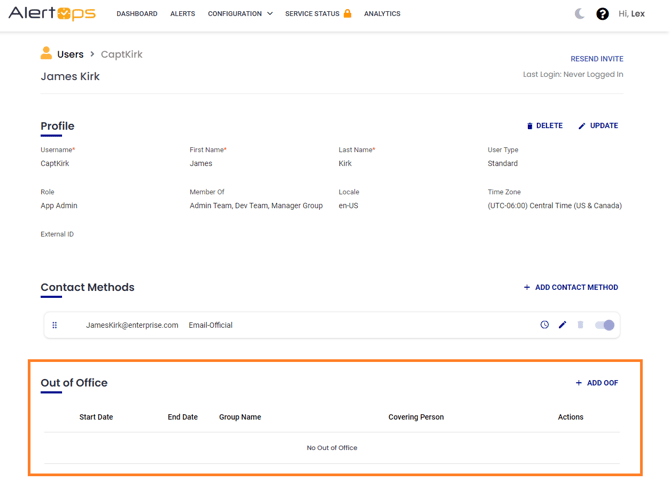Click the trash icon on contact row

point(580,325)
